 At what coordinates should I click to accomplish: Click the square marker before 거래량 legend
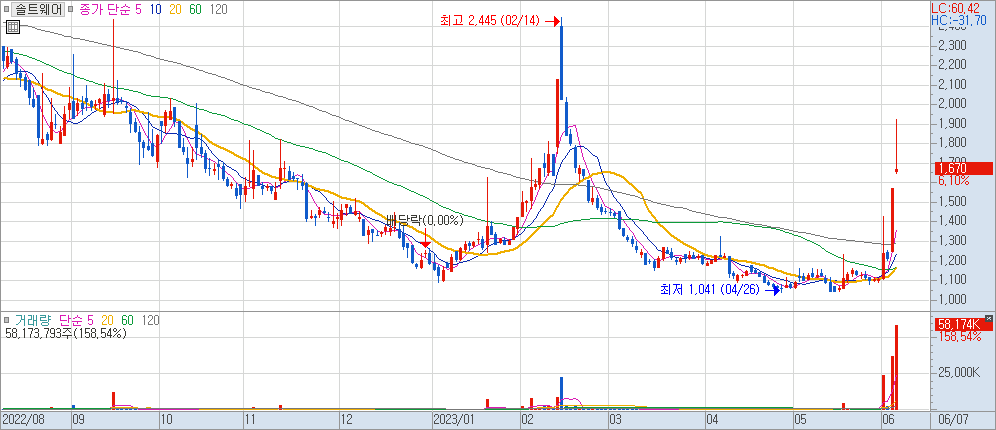[6, 321]
